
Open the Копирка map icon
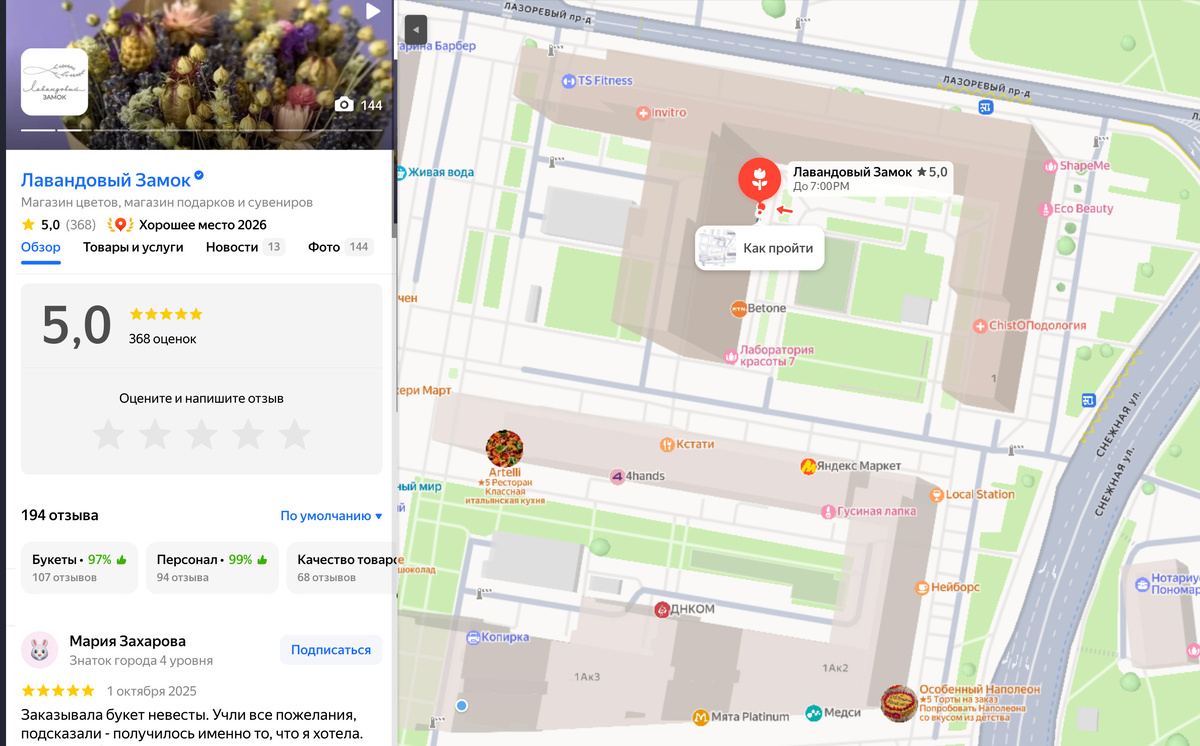click(x=471, y=636)
